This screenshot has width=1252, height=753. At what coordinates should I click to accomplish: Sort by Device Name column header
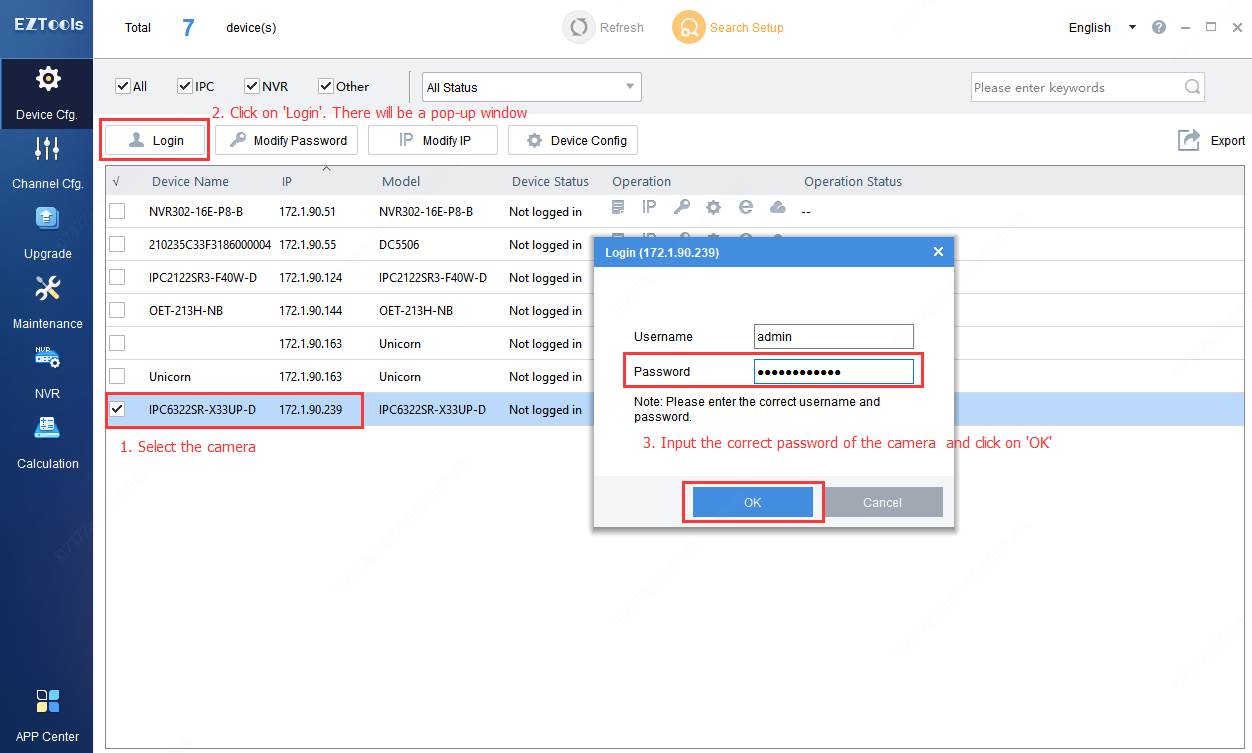[190, 181]
